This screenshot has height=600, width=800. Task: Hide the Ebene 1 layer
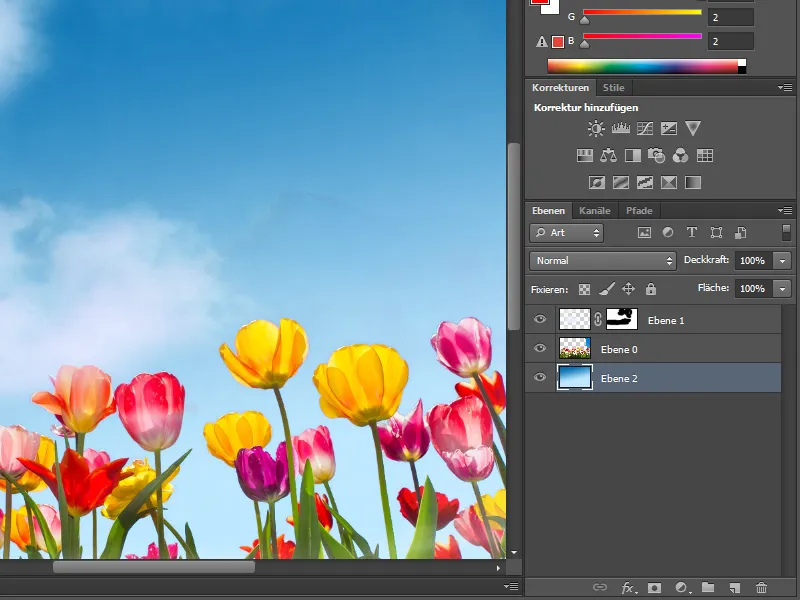tap(540, 319)
